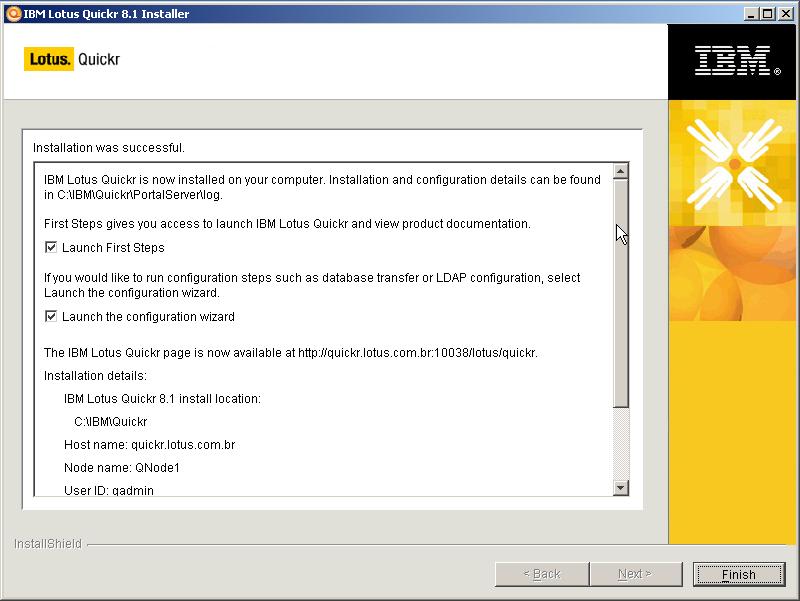Click 'IBM Lotus Quickr 8.1 install location:' text

[x=162, y=399]
